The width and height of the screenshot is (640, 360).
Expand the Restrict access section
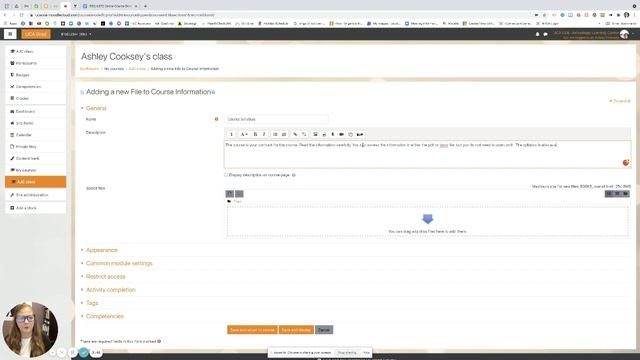pyautogui.click(x=105, y=276)
